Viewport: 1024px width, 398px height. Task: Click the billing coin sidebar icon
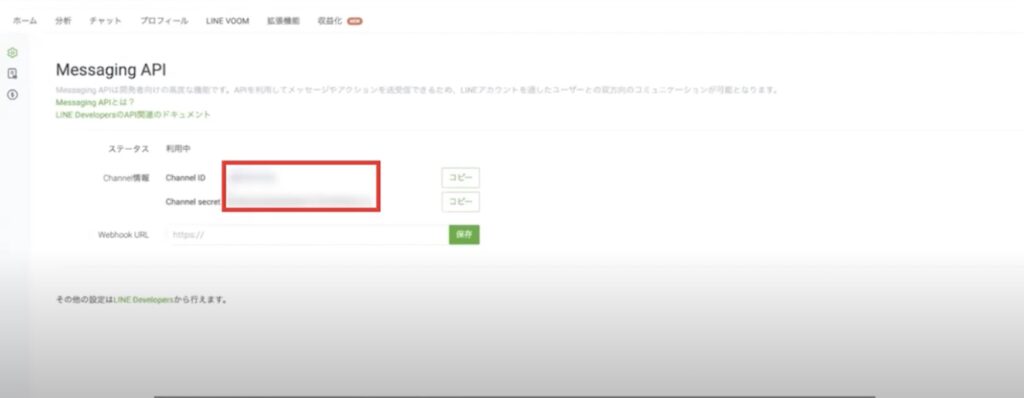coord(12,95)
